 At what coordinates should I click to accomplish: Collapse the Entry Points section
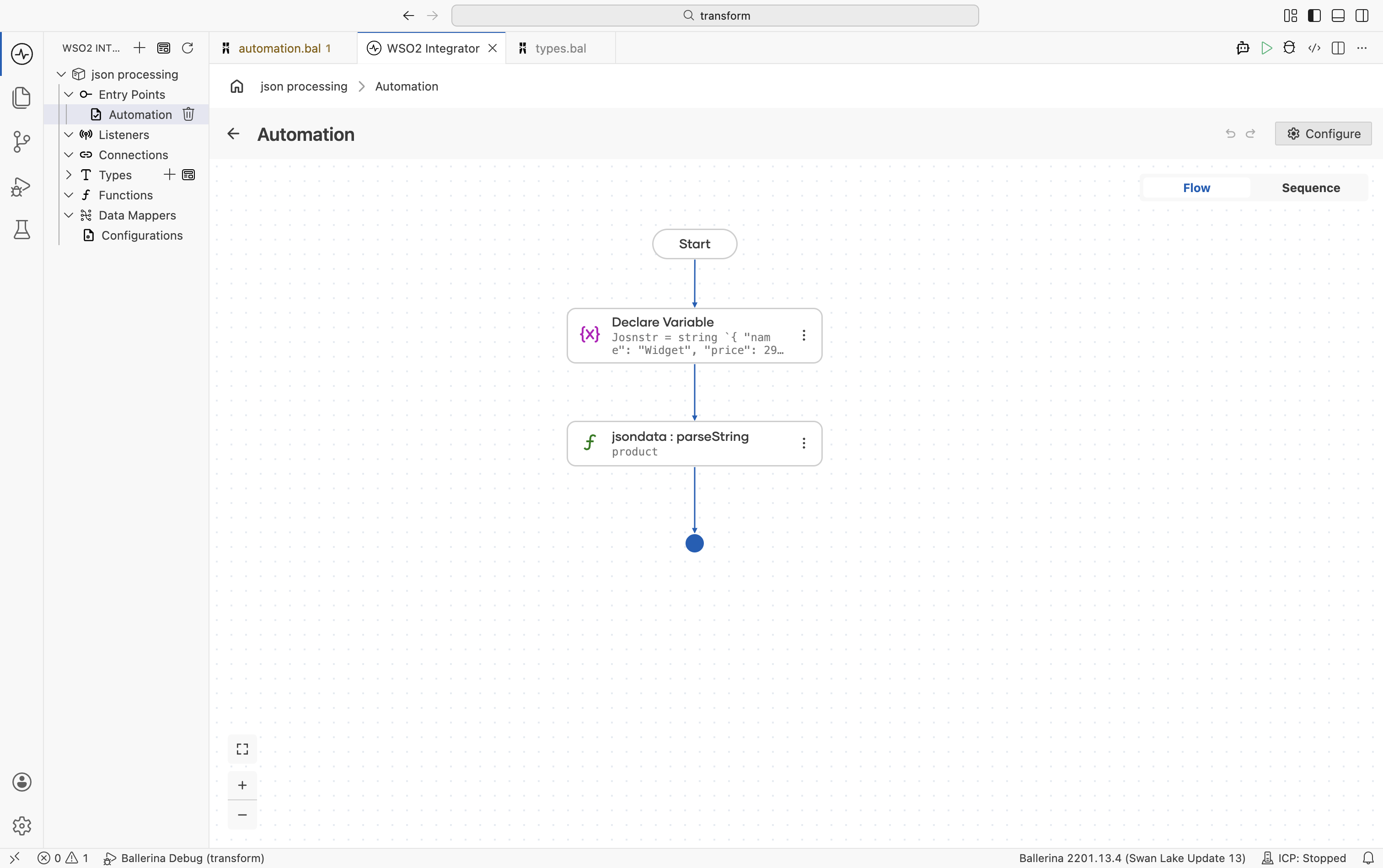pyautogui.click(x=68, y=94)
